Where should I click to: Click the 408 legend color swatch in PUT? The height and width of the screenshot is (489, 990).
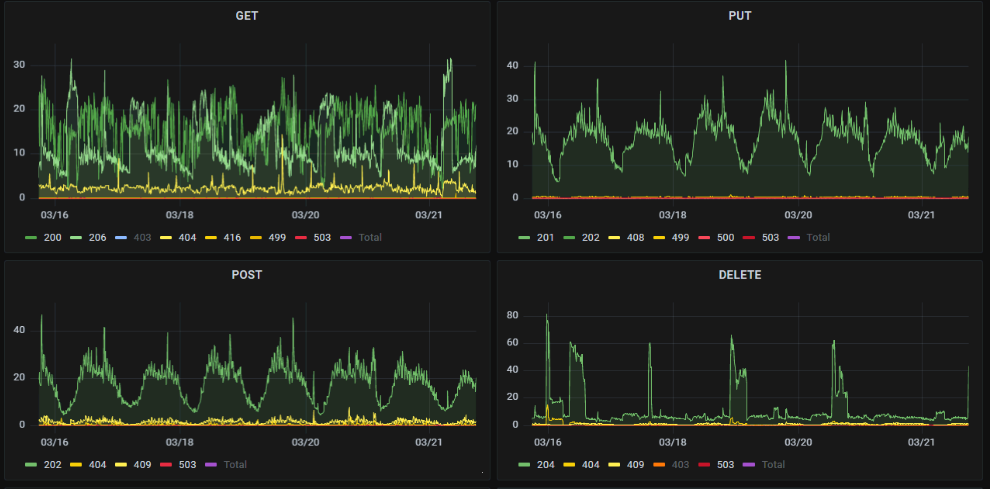615,238
